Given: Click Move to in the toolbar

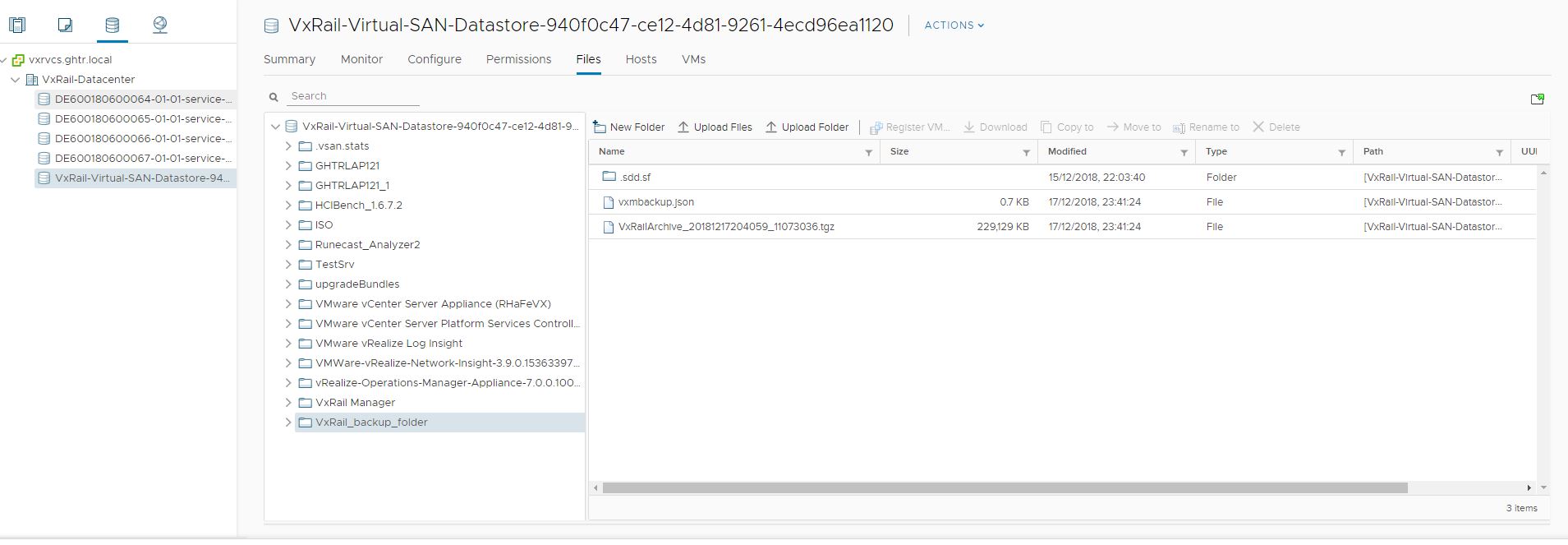Looking at the screenshot, I should (x=1133, y=127).
